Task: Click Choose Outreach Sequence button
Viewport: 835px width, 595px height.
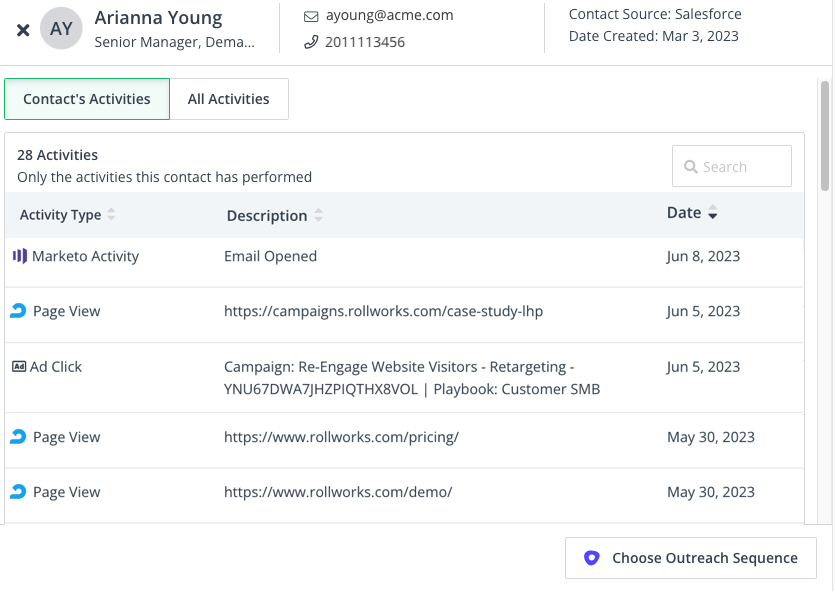Action: point(690,558)
